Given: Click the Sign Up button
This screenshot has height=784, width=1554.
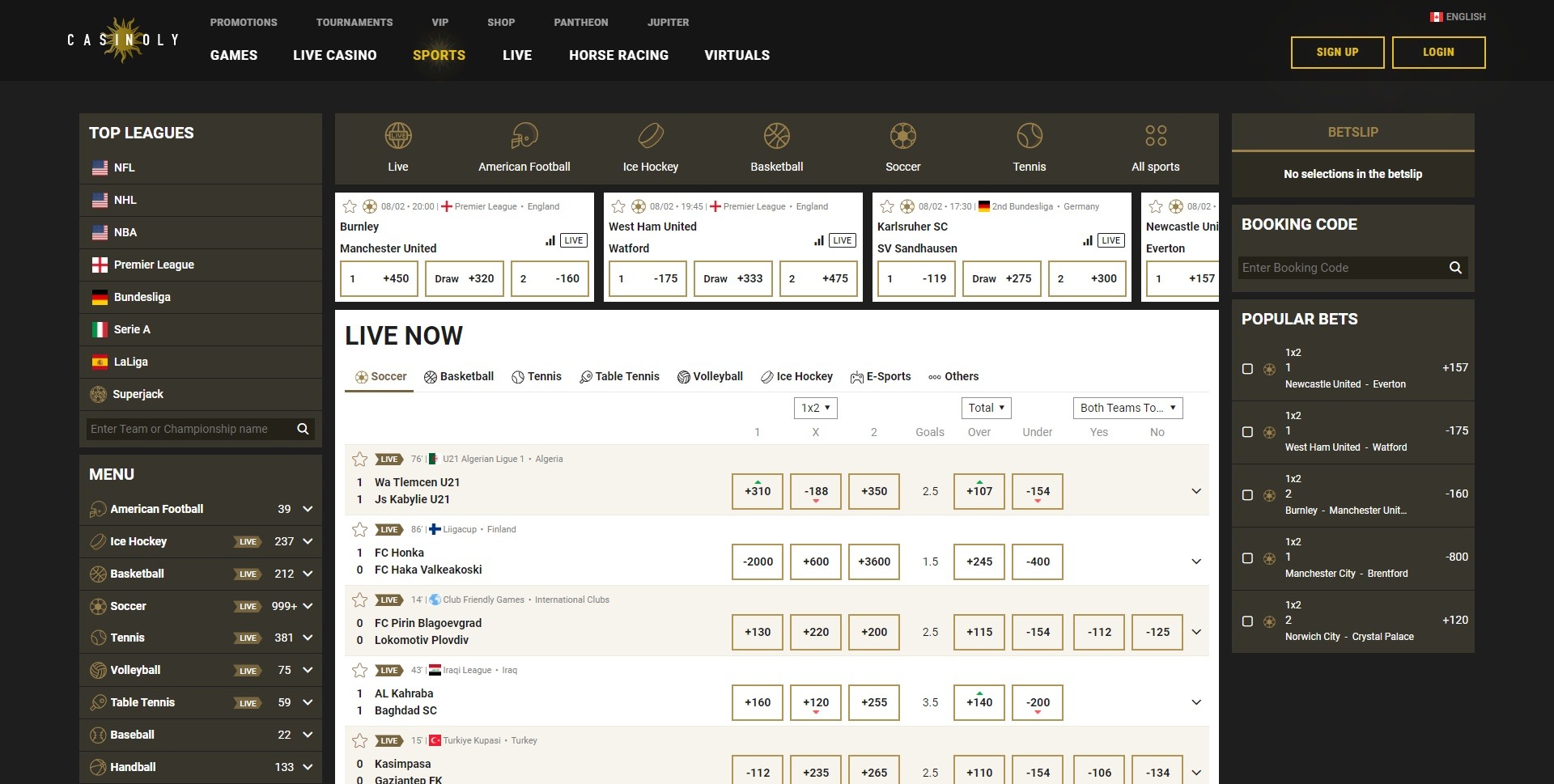Looking at the screenshot, I should (1337, 53).
